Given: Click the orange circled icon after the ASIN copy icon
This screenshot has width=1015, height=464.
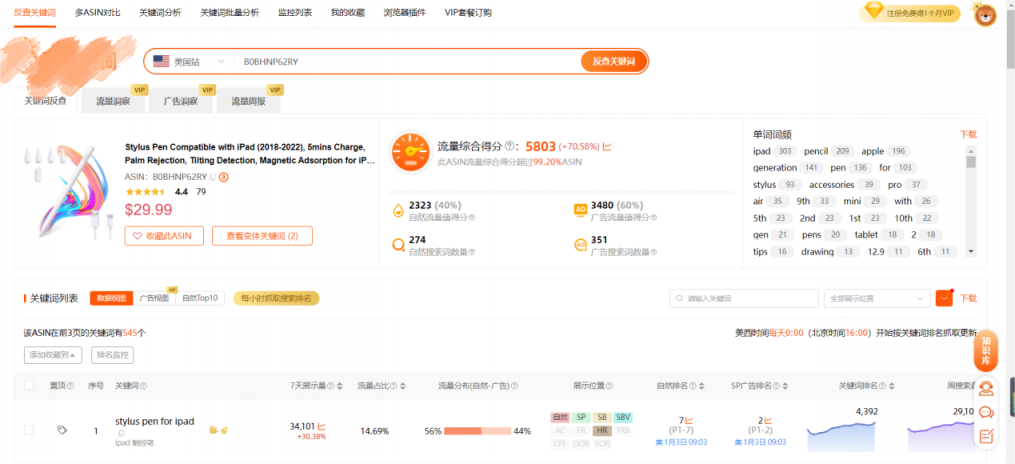Looking at the screenshot, I should coord(224,177).
